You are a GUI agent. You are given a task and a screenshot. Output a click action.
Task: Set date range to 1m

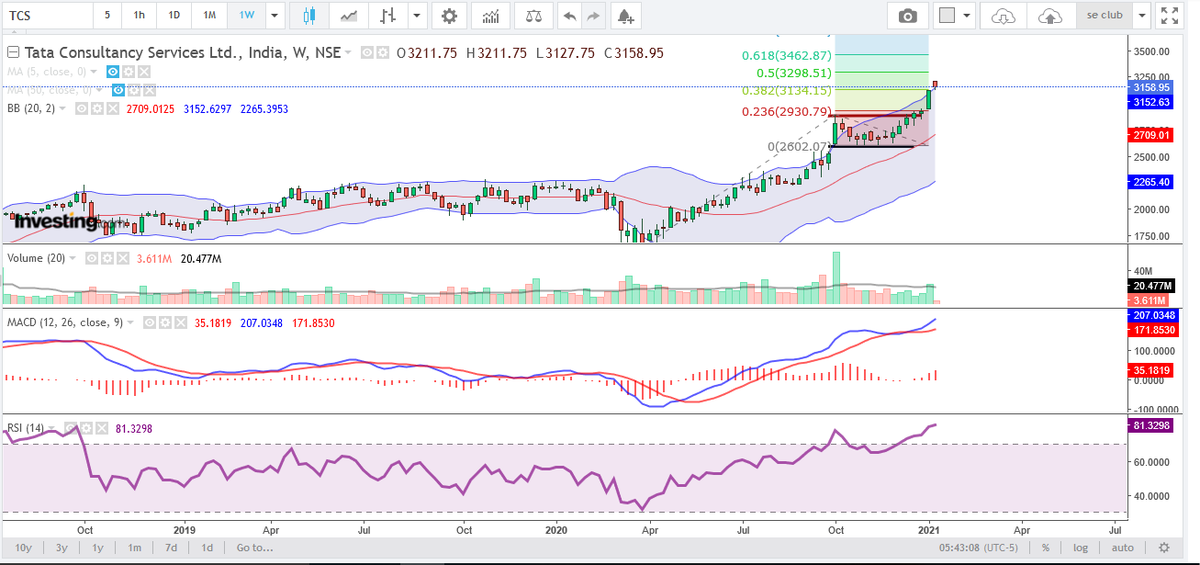point(134,548)
